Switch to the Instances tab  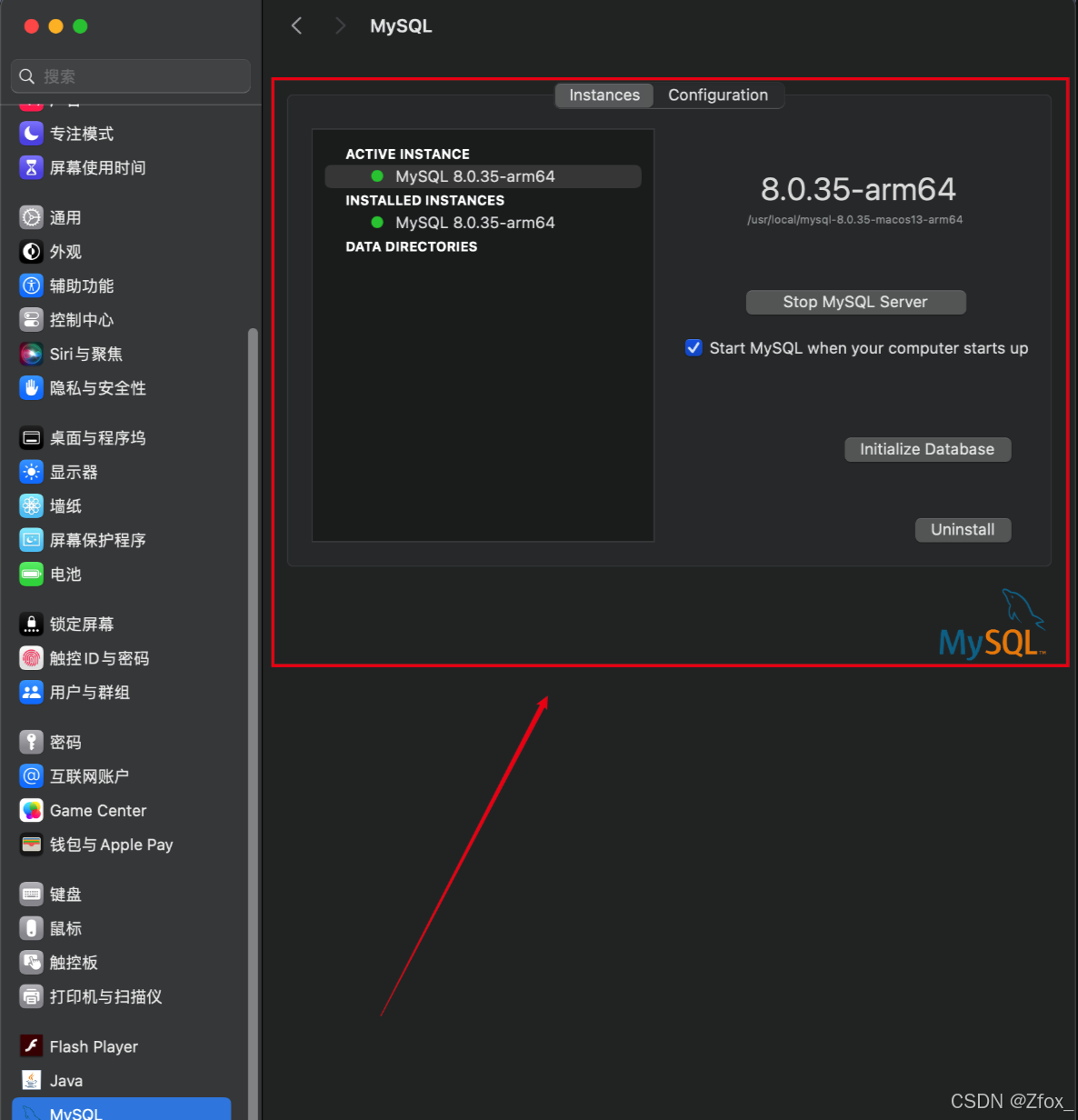tap(604, 95)
